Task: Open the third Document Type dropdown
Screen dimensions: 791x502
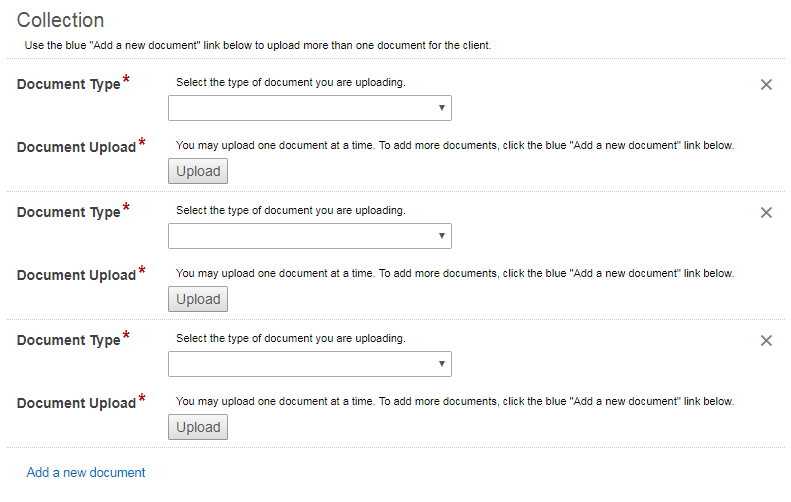Action: tap(310, 364)
